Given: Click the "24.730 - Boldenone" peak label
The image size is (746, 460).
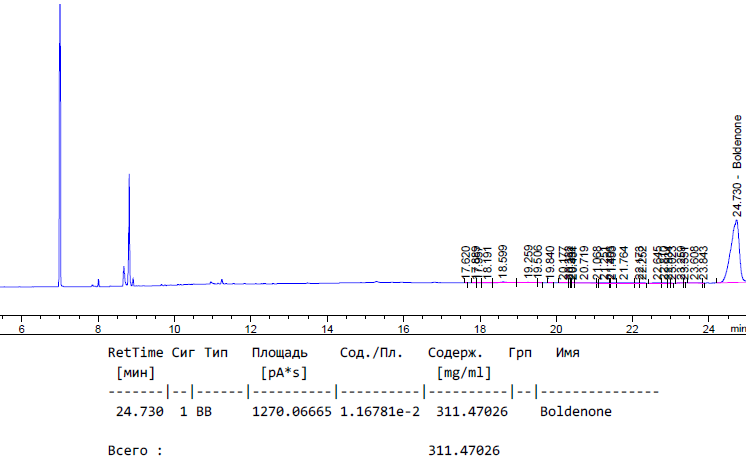Looking at the screenshot, I should [738, 165].
